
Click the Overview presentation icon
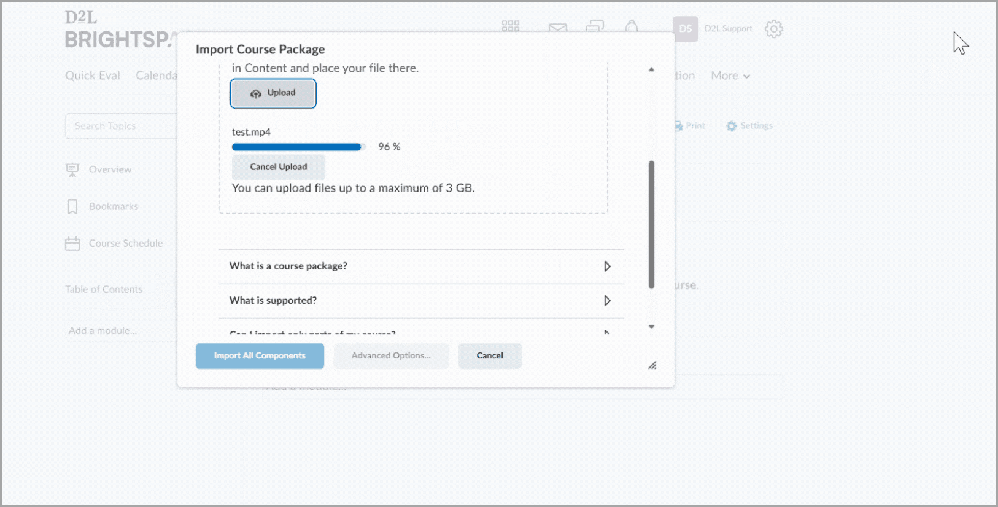click(73, 170)
